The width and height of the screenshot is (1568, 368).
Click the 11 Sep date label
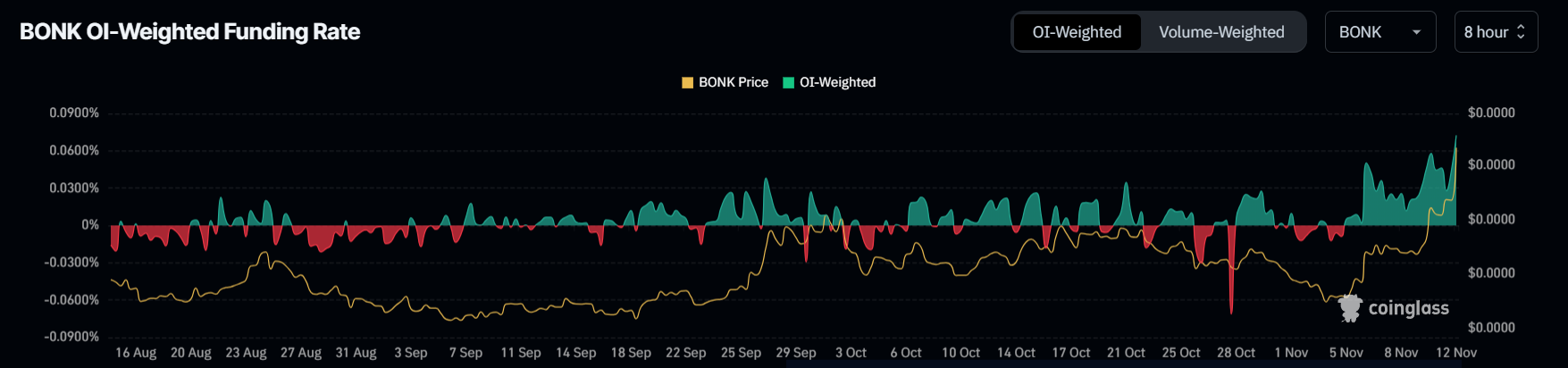(x=521, y=353)
